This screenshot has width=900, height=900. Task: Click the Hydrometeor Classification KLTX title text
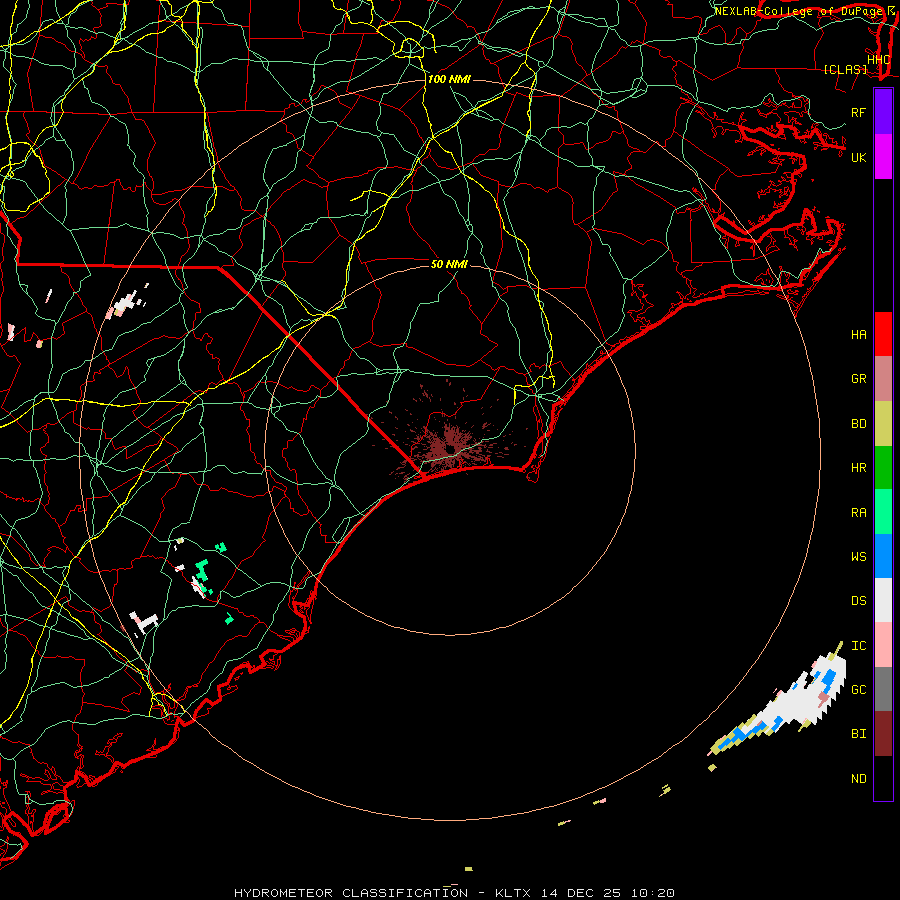[454, 893]
